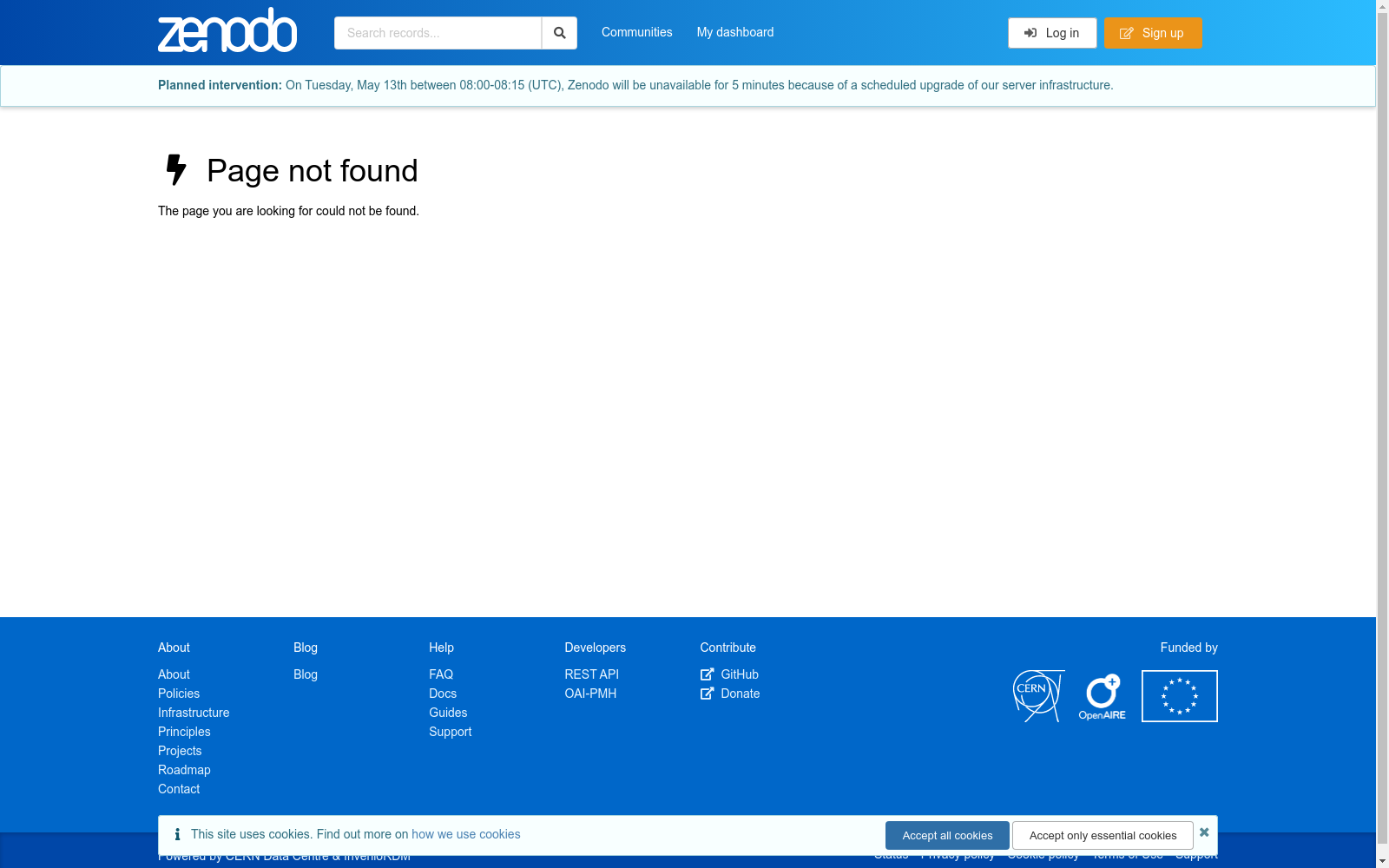The width and height of the screenshot is (1389, 868).
Task: Open My dashboard
Action: 735,32
